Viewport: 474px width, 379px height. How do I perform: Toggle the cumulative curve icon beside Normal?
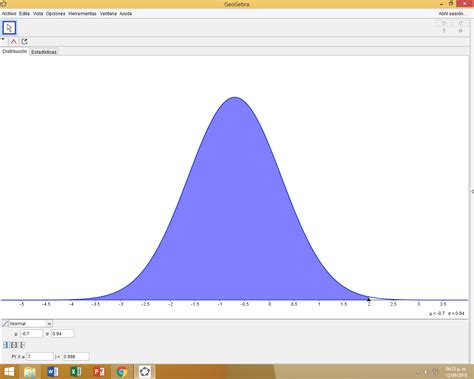pyautogui.click(x=5, y=324)
